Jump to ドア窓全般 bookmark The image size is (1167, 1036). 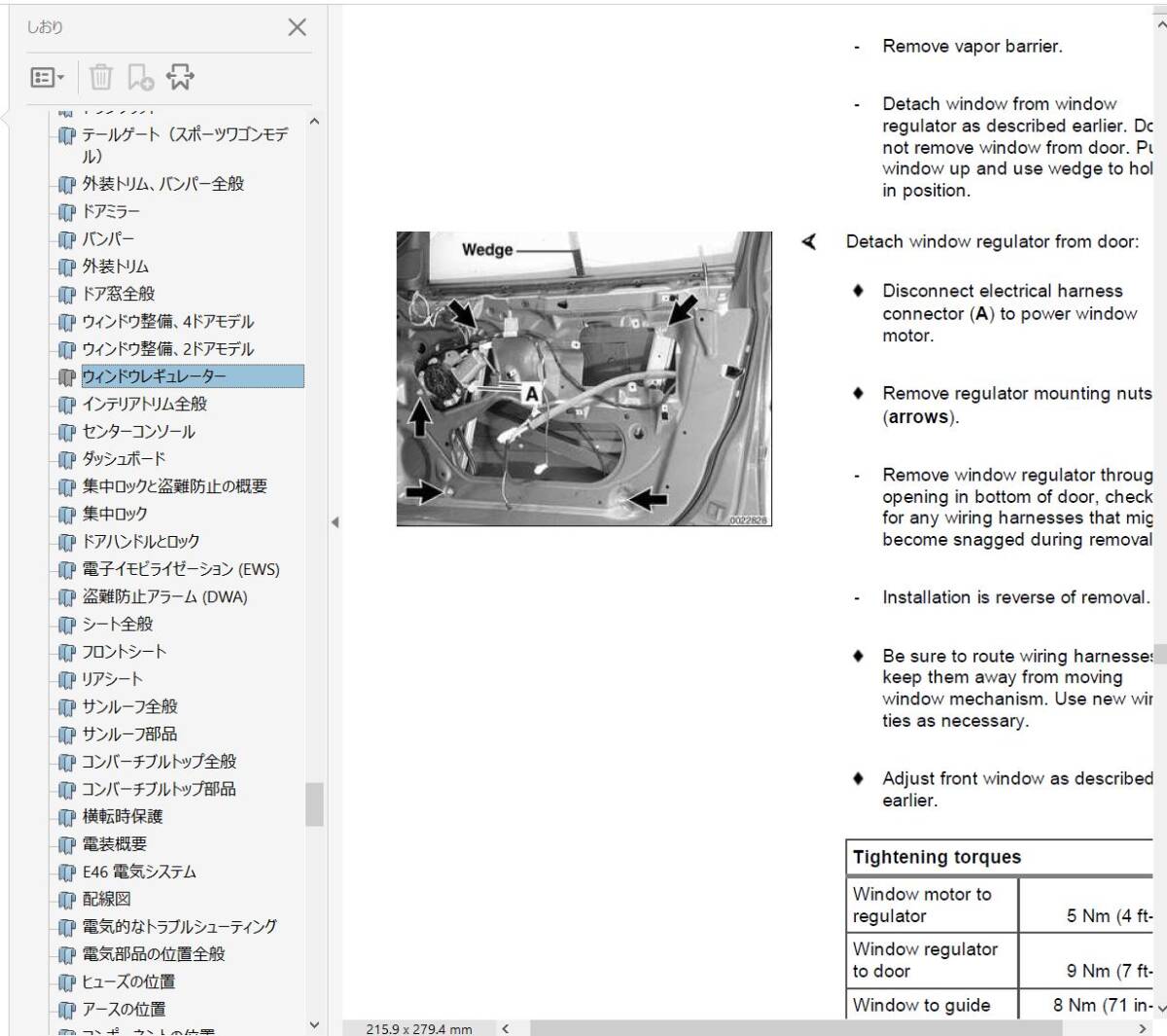tap(119, 294)
